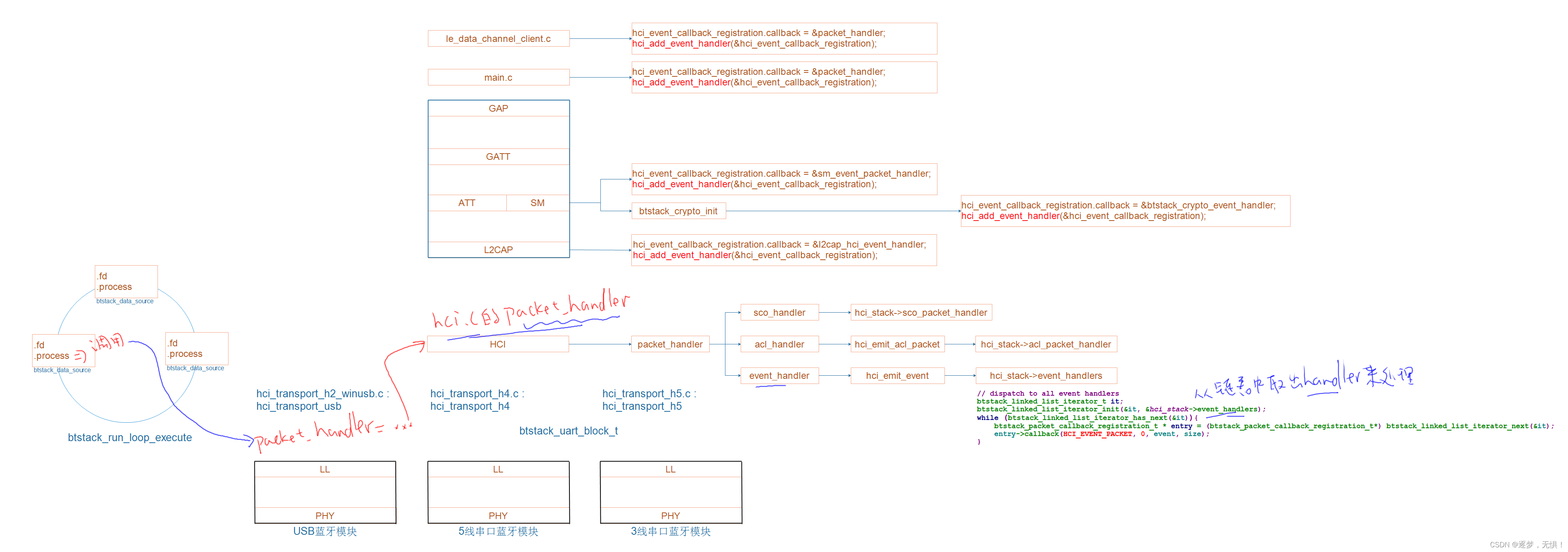The image size is (1568, 552).
Task: Click the 3线串口蓝牙模块 caption
Action: click(671, 531)
